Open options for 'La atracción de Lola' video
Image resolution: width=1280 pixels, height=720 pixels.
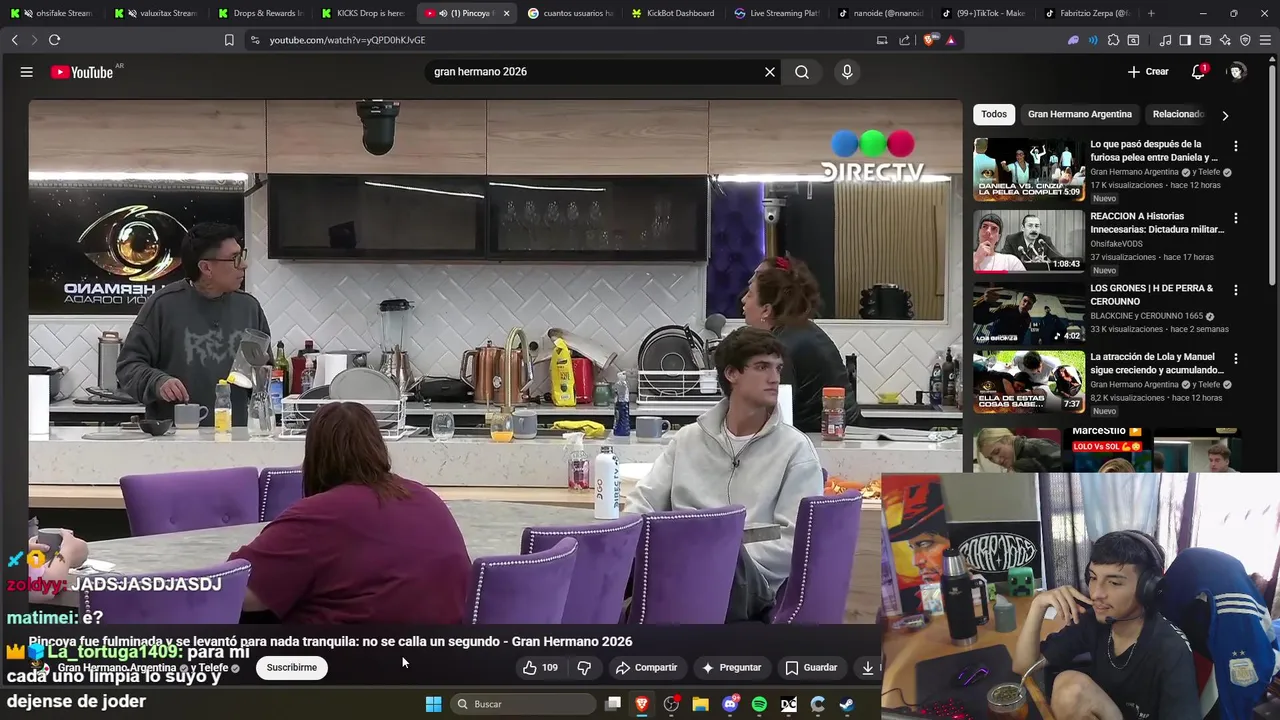tap(1235, 358)
